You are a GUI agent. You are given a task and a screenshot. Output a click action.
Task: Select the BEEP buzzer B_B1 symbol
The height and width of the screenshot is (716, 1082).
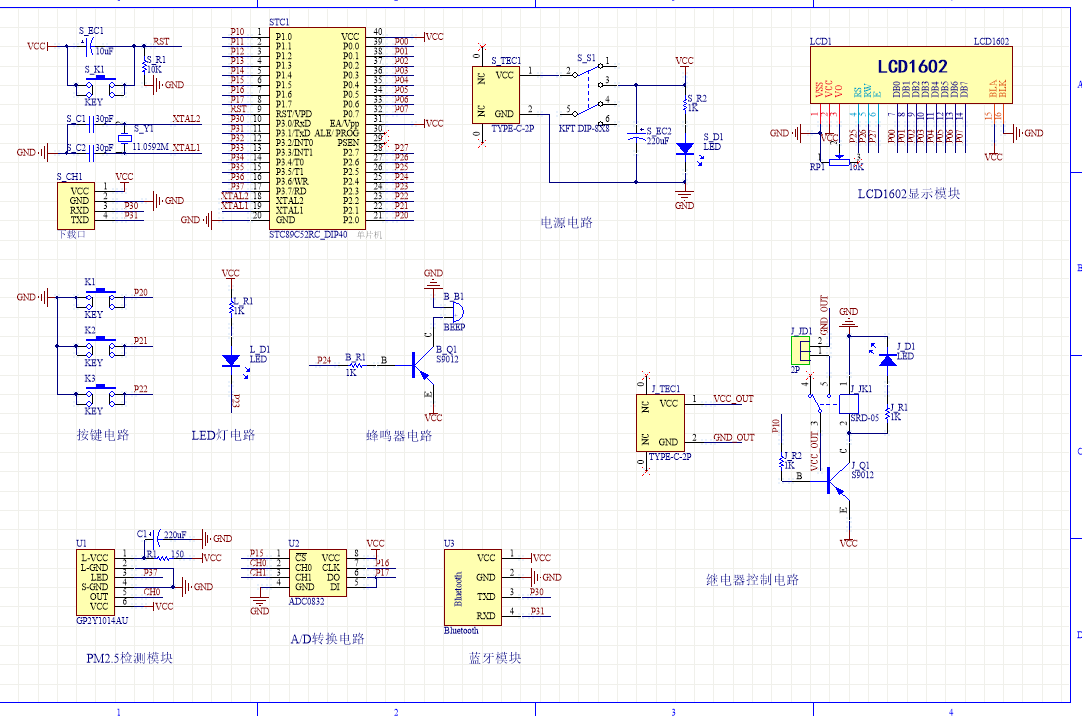click(453, 312)
